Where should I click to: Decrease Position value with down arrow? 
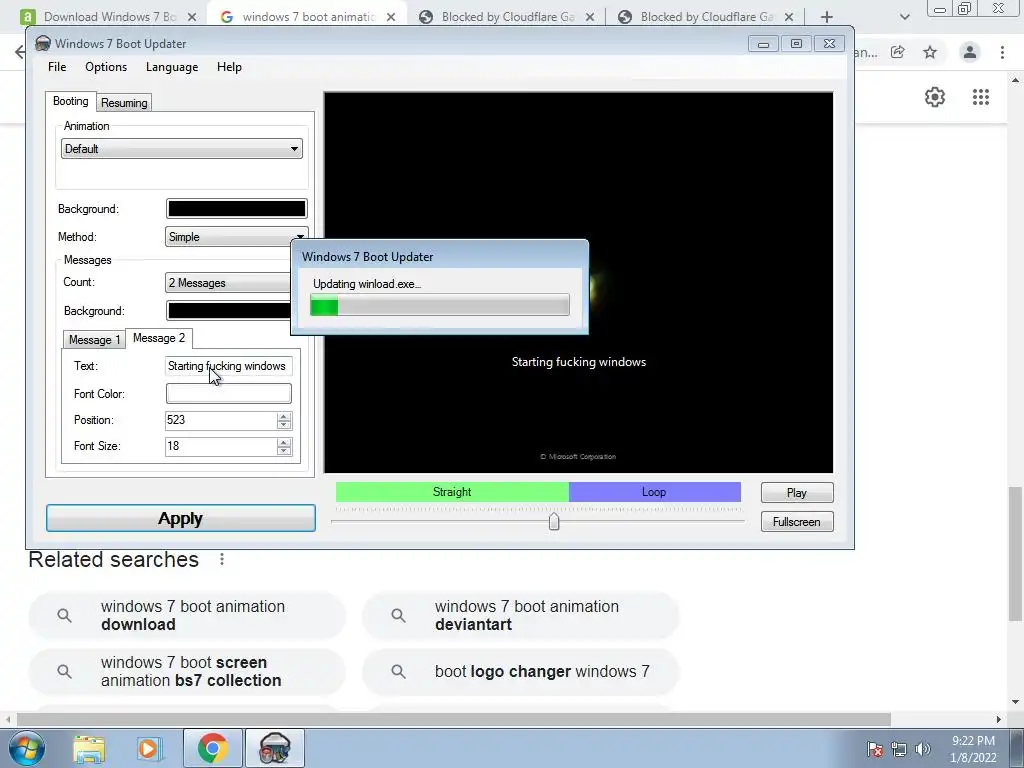(283, 424)
